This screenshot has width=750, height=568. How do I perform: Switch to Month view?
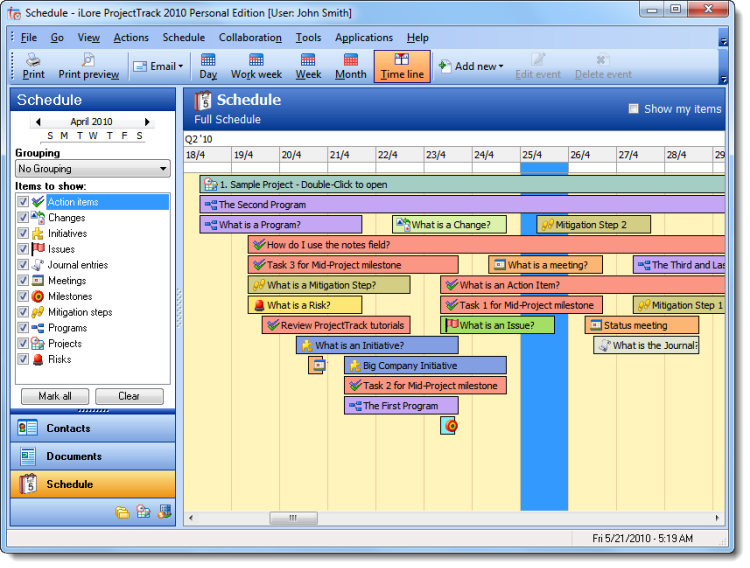tap(351, 67)
